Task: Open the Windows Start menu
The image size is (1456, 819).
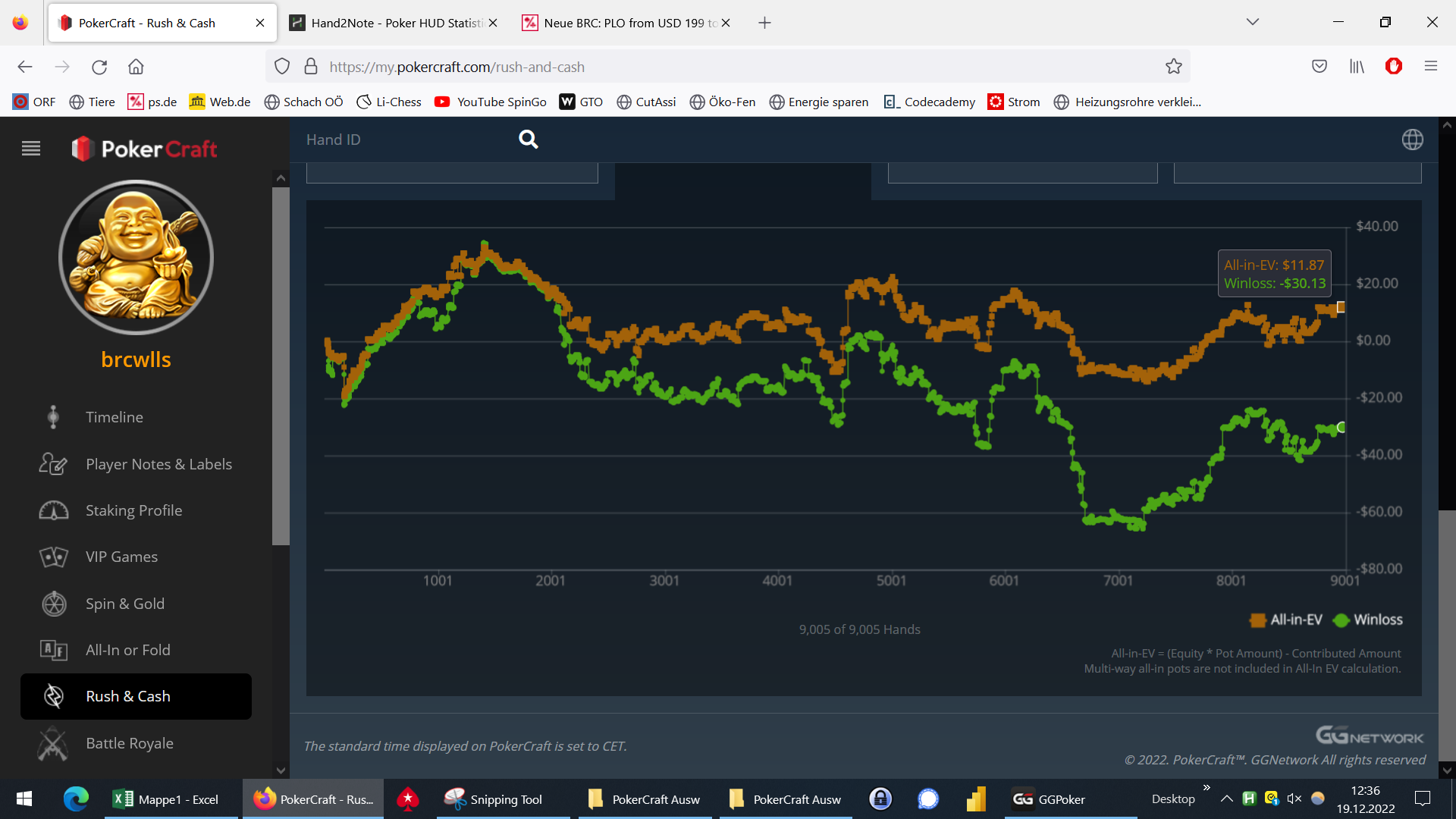Action: pos(24,799)
